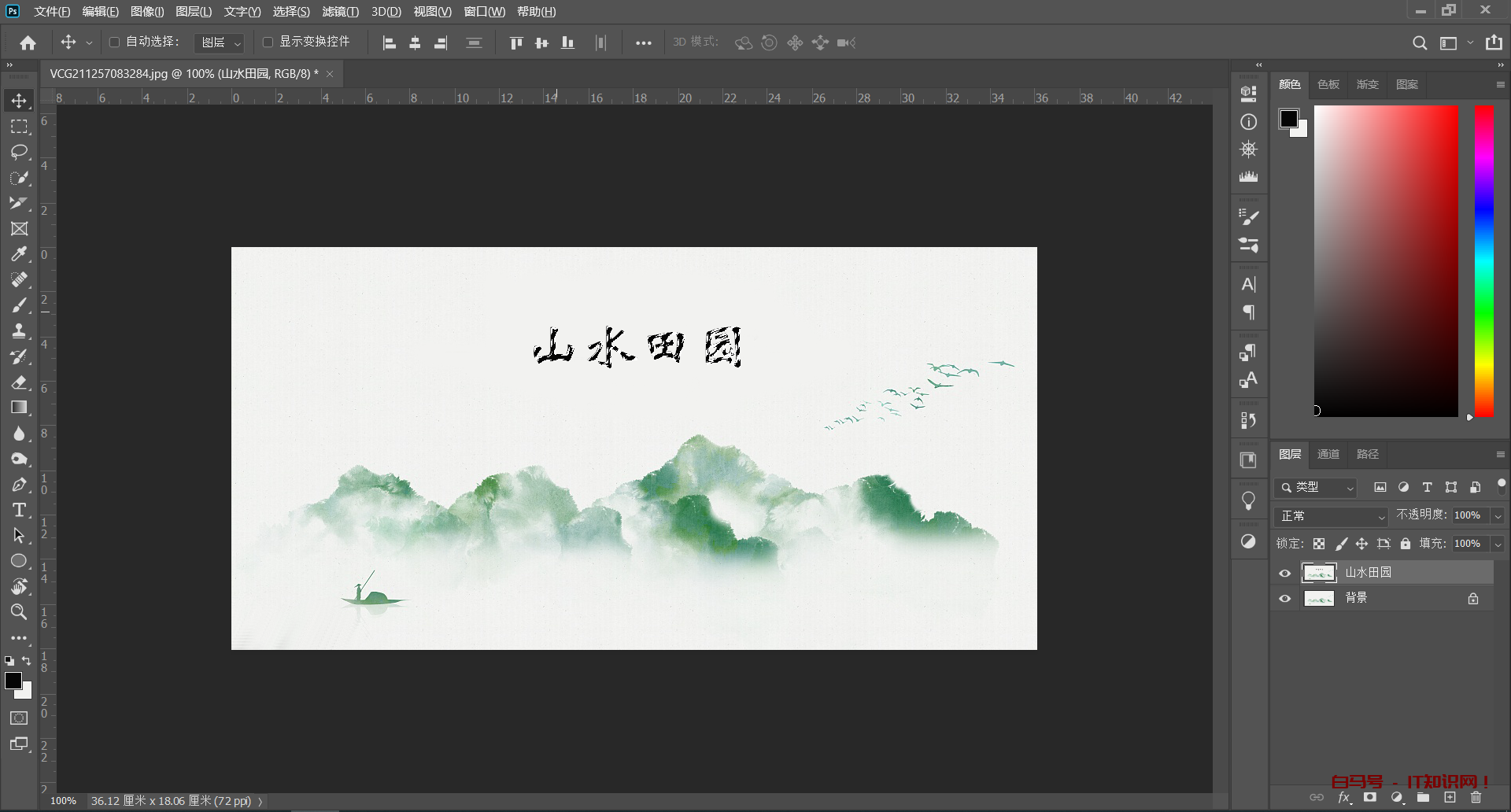
Task: Click the options bar more (...) button
Action: coord(644,43)
